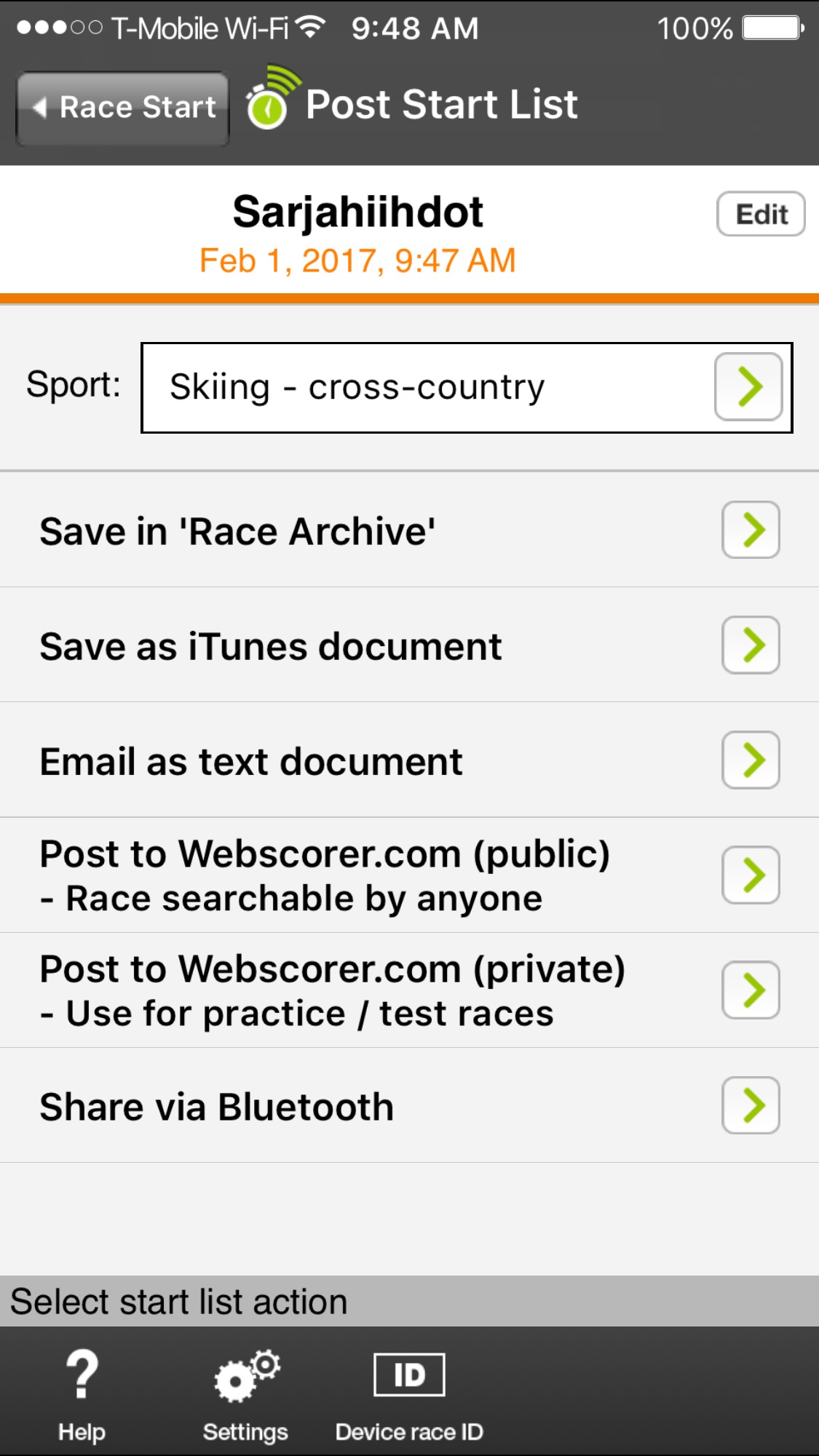Tap arrow icon for Save in 'Race Archive'
Viewport: 819px width, 1456px height.
pos(751,530)
